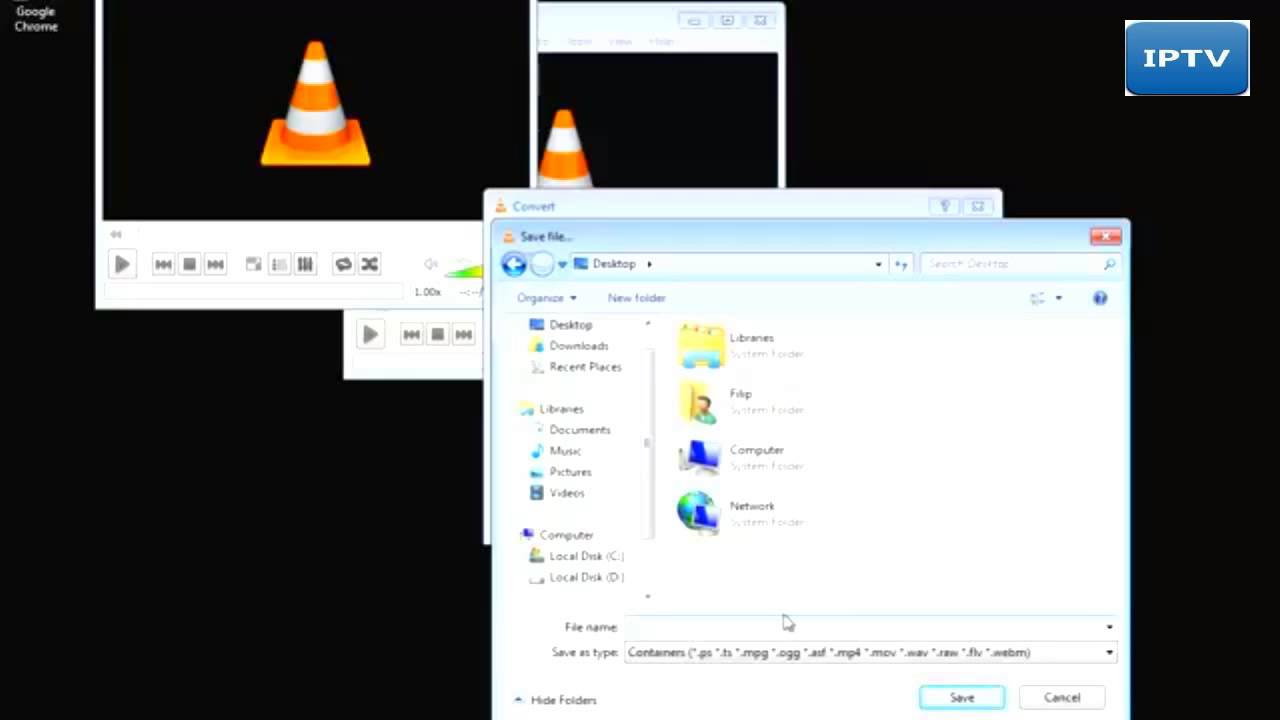Select Pictures in the navigation pane
Viewport: 1280px width, 720px height.
[570, 472]
